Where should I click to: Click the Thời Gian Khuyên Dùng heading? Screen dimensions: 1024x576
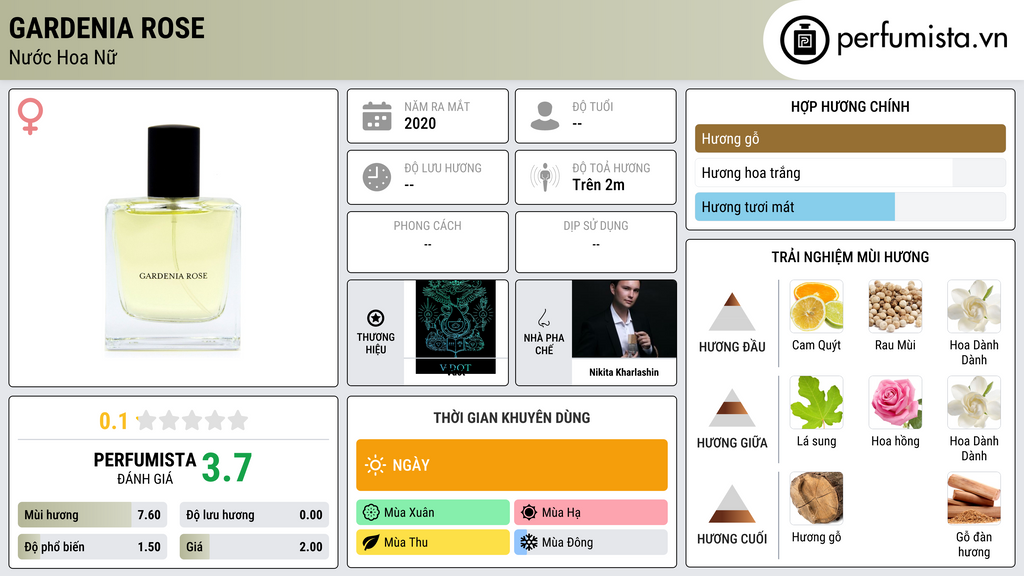pos(511,418)
